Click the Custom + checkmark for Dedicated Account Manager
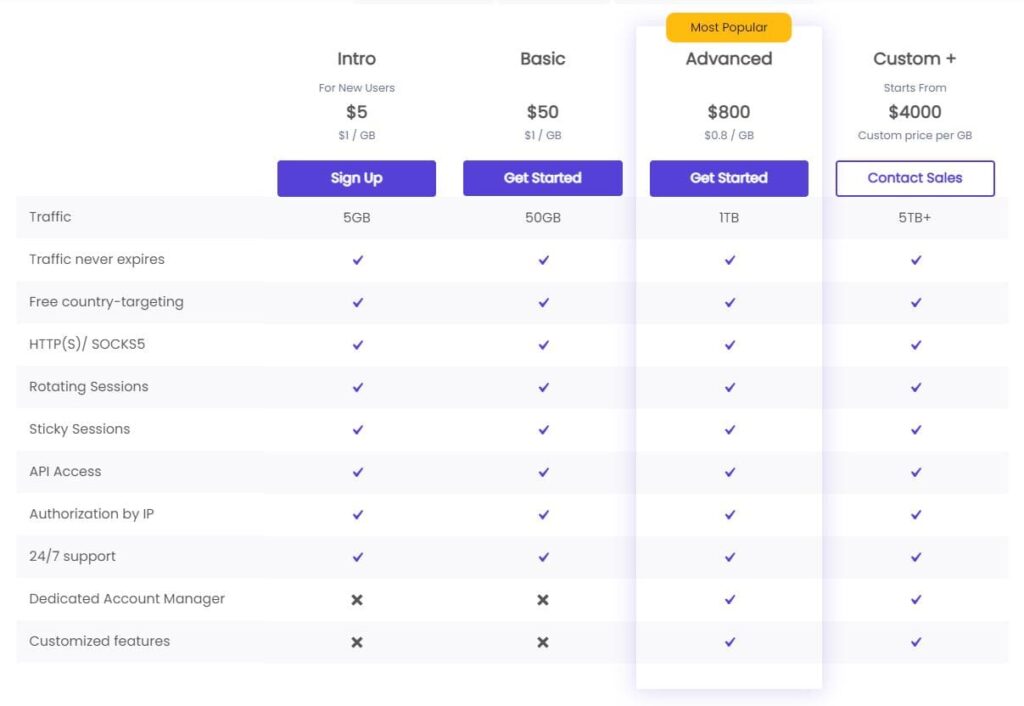This screenshot has width=1024, height=706. click(916, 600)
